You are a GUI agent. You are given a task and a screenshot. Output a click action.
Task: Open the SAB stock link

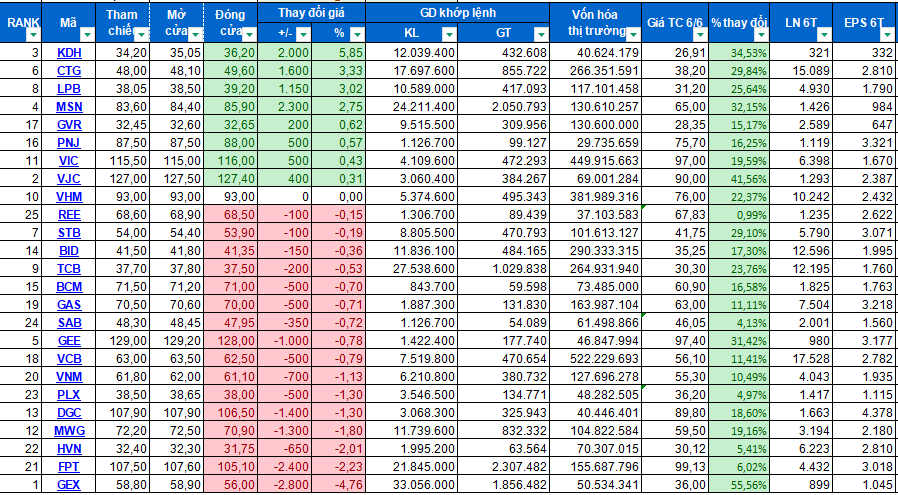[x=69, y=323]
